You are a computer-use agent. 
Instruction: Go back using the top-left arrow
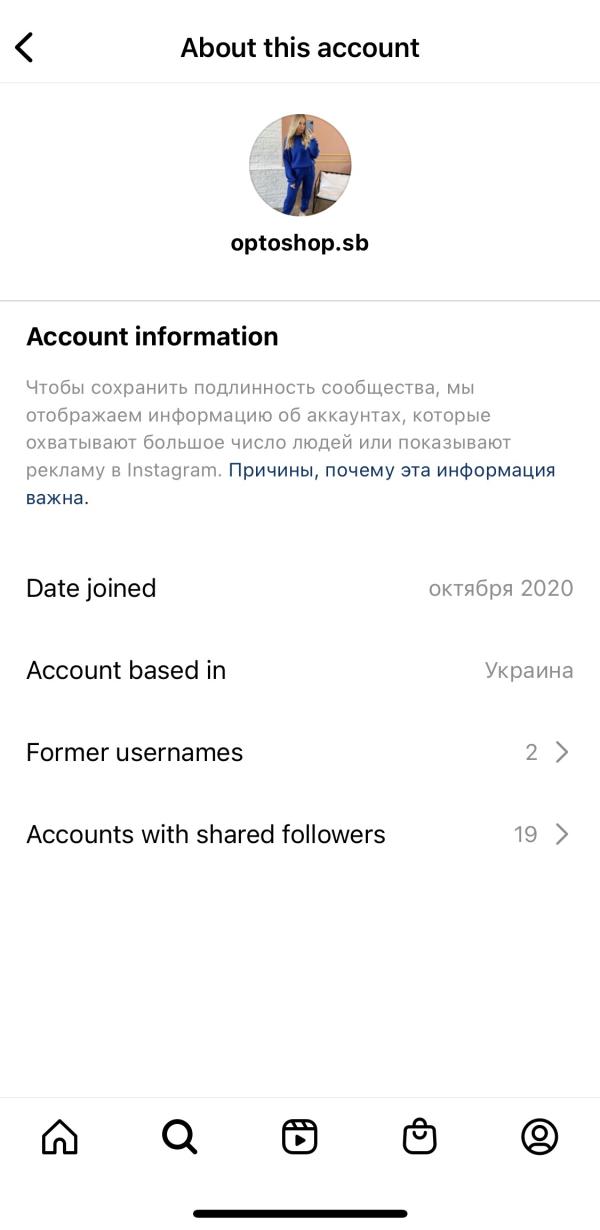(x=24, y=47)
